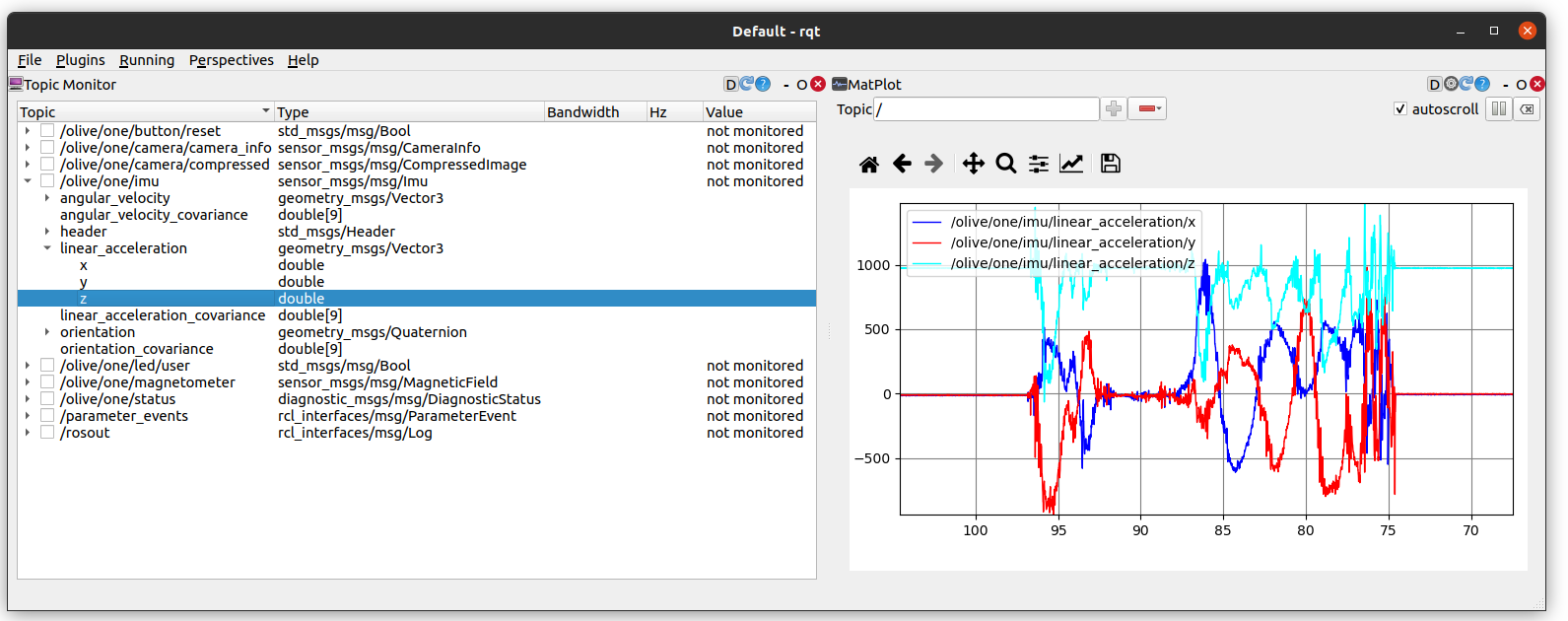
Task: Open the Edit axis and curve parameters icon
Action: coord(1071,165)
